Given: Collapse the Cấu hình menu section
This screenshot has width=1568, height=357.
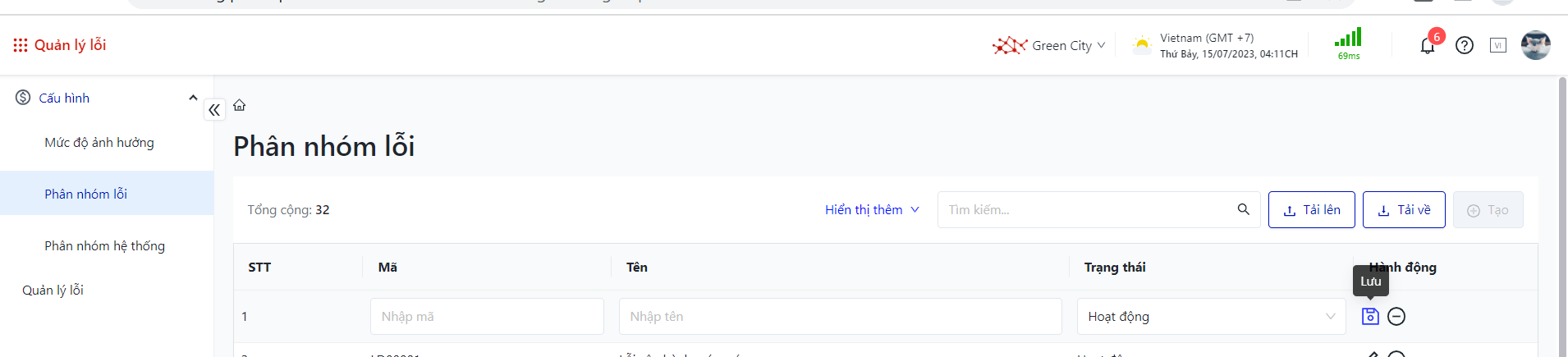Looking at the screenshot, I should 193,98.
